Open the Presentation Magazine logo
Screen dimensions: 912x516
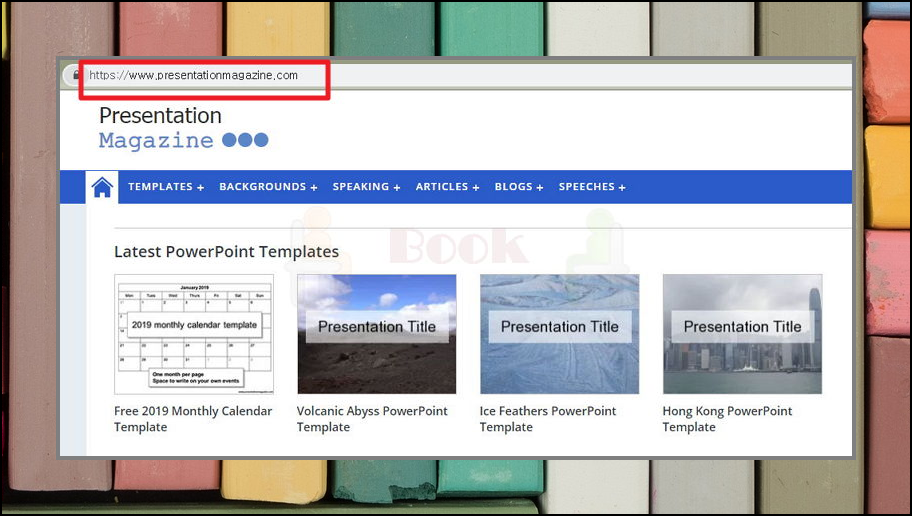coord(183,127)
